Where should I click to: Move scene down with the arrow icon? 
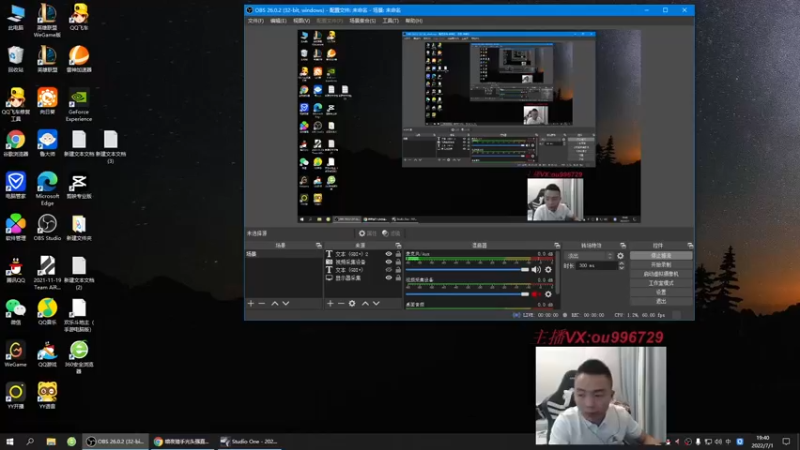coord(286,304)
